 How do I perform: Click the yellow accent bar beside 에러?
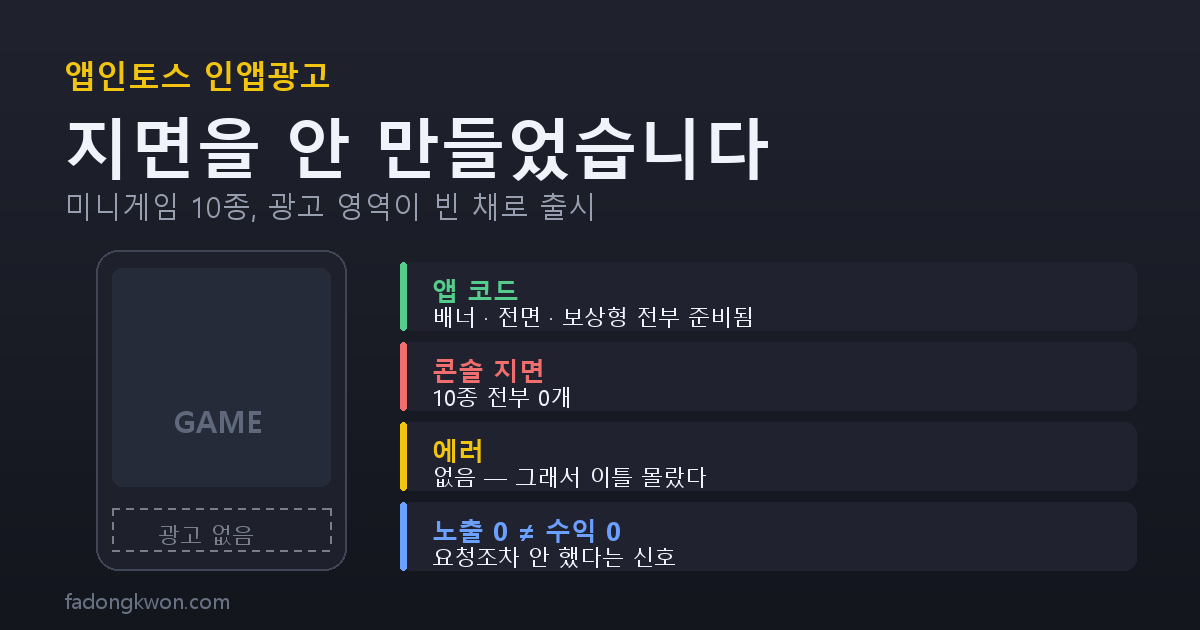pyautogui.click(x=403, y=457)
